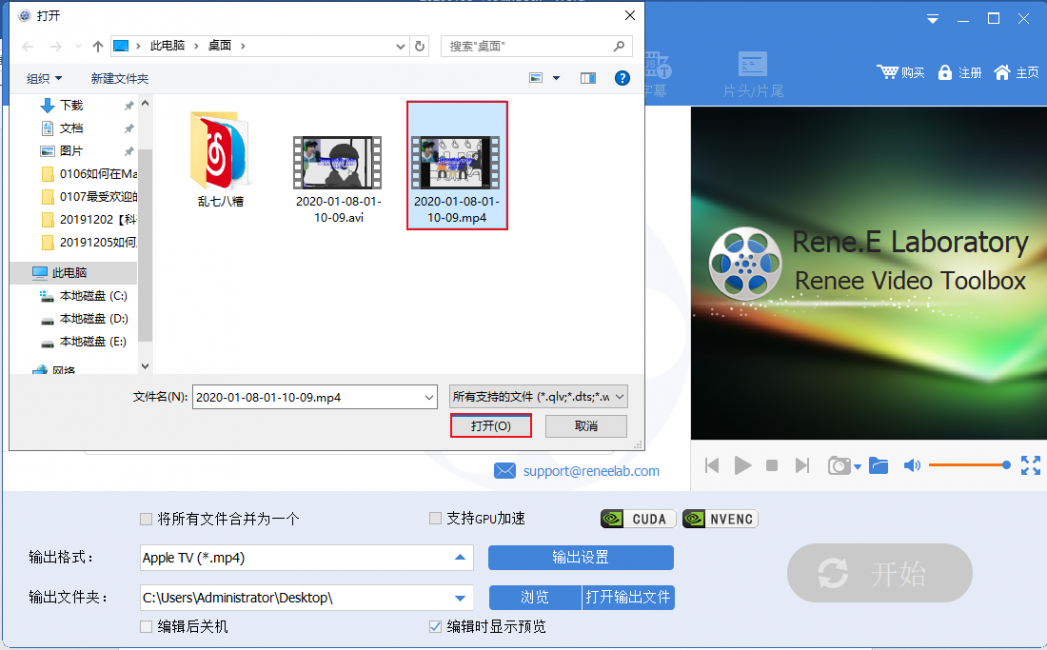
Task: Open 本地磁盘 (C:) drive
Action: point(93,296)
